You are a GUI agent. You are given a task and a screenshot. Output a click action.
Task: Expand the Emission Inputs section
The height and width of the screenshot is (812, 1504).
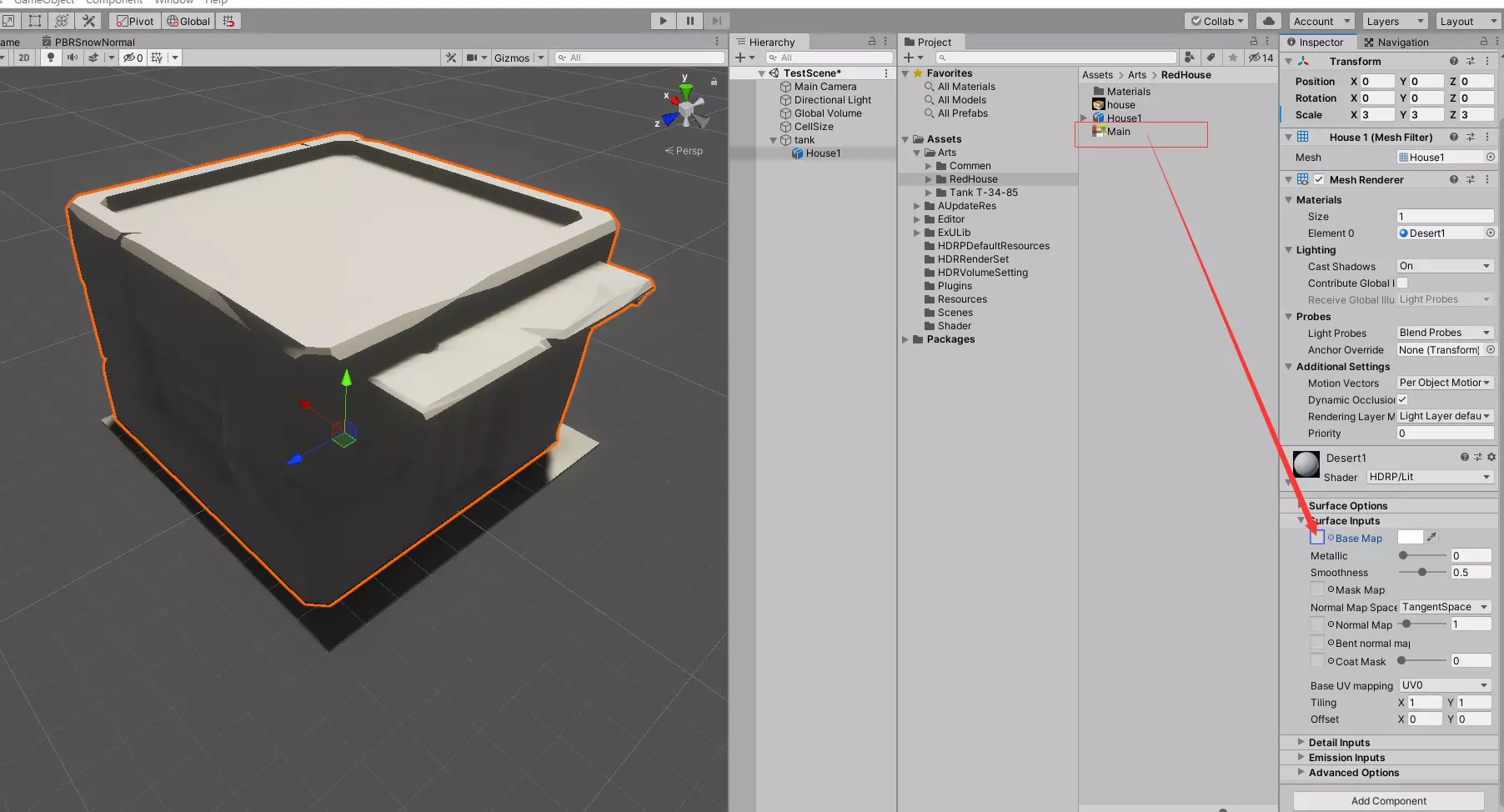point(1346,757)
